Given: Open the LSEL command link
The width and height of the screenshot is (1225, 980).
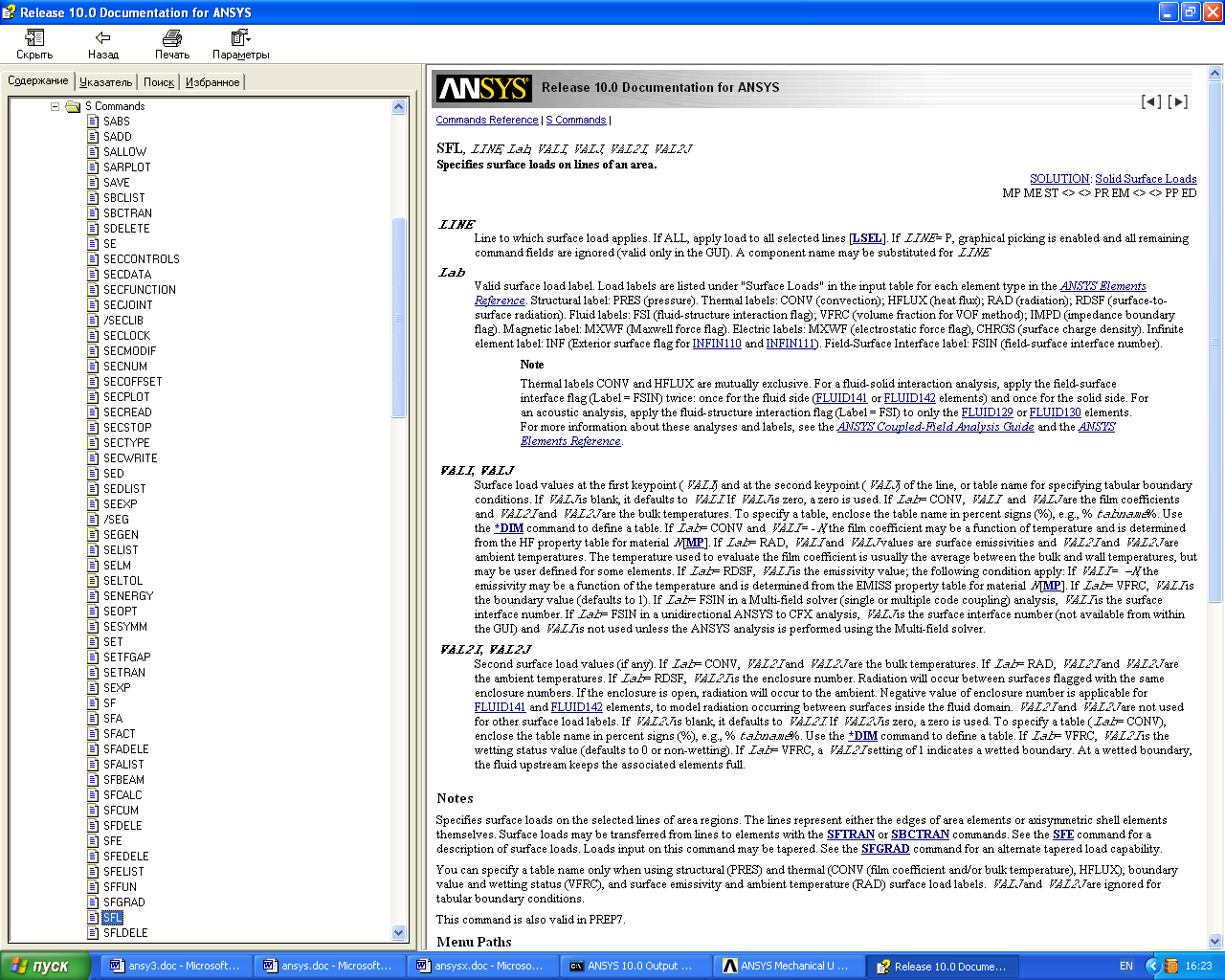Looking at the screenshot, I should (867, 238).
